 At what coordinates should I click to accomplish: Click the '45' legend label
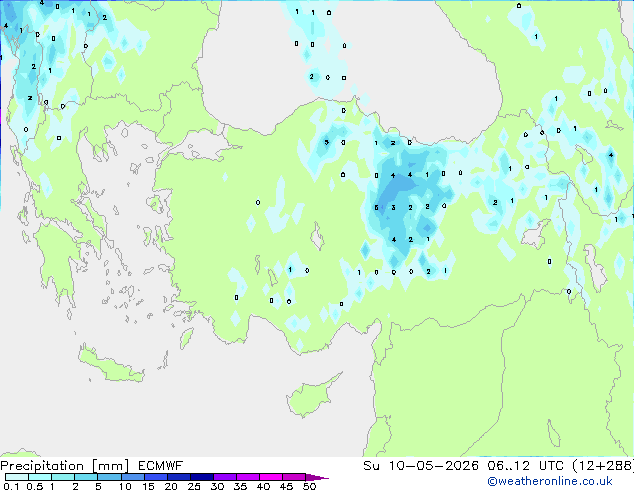coord(286,486)
